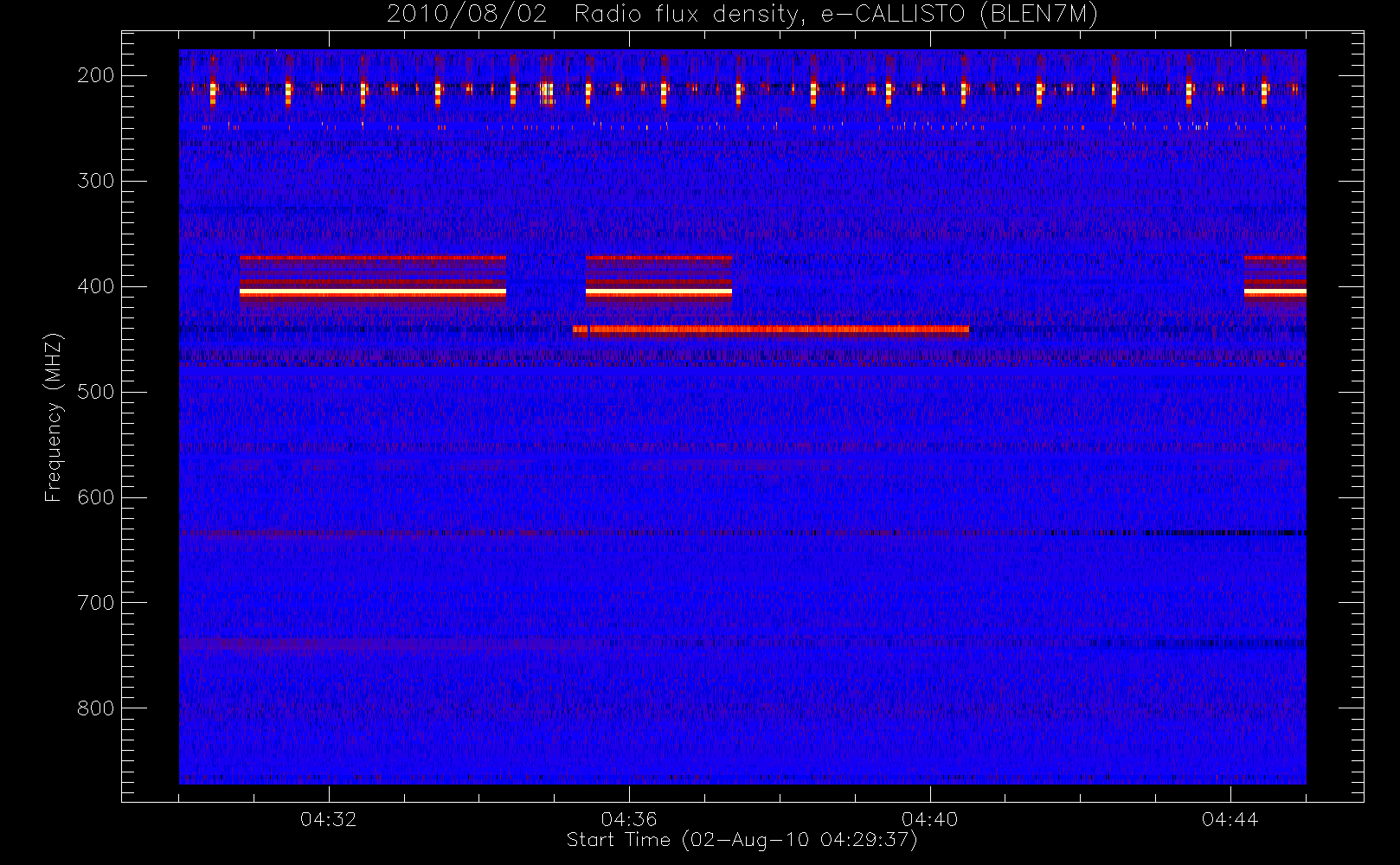
Task: Click the 04:40 time tick label
Action: (x=929, y=819)
